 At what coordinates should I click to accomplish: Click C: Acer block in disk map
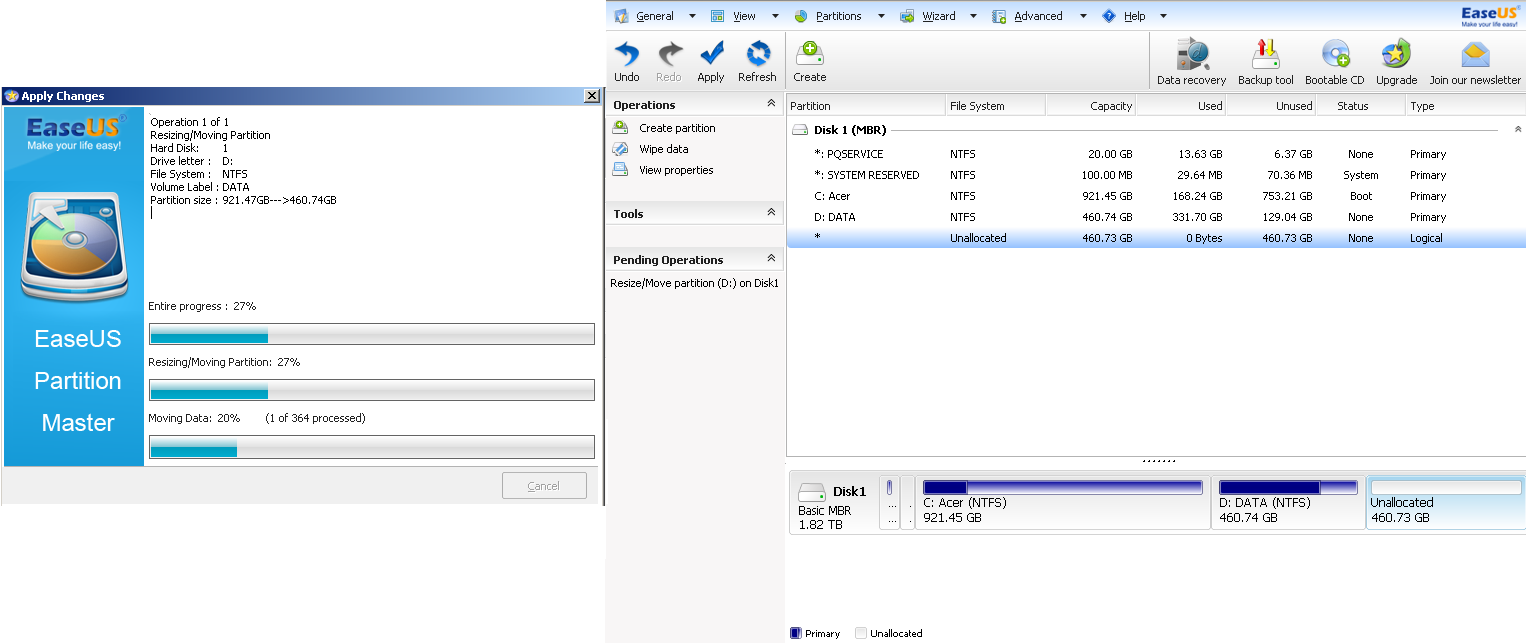pos(1063,503)
